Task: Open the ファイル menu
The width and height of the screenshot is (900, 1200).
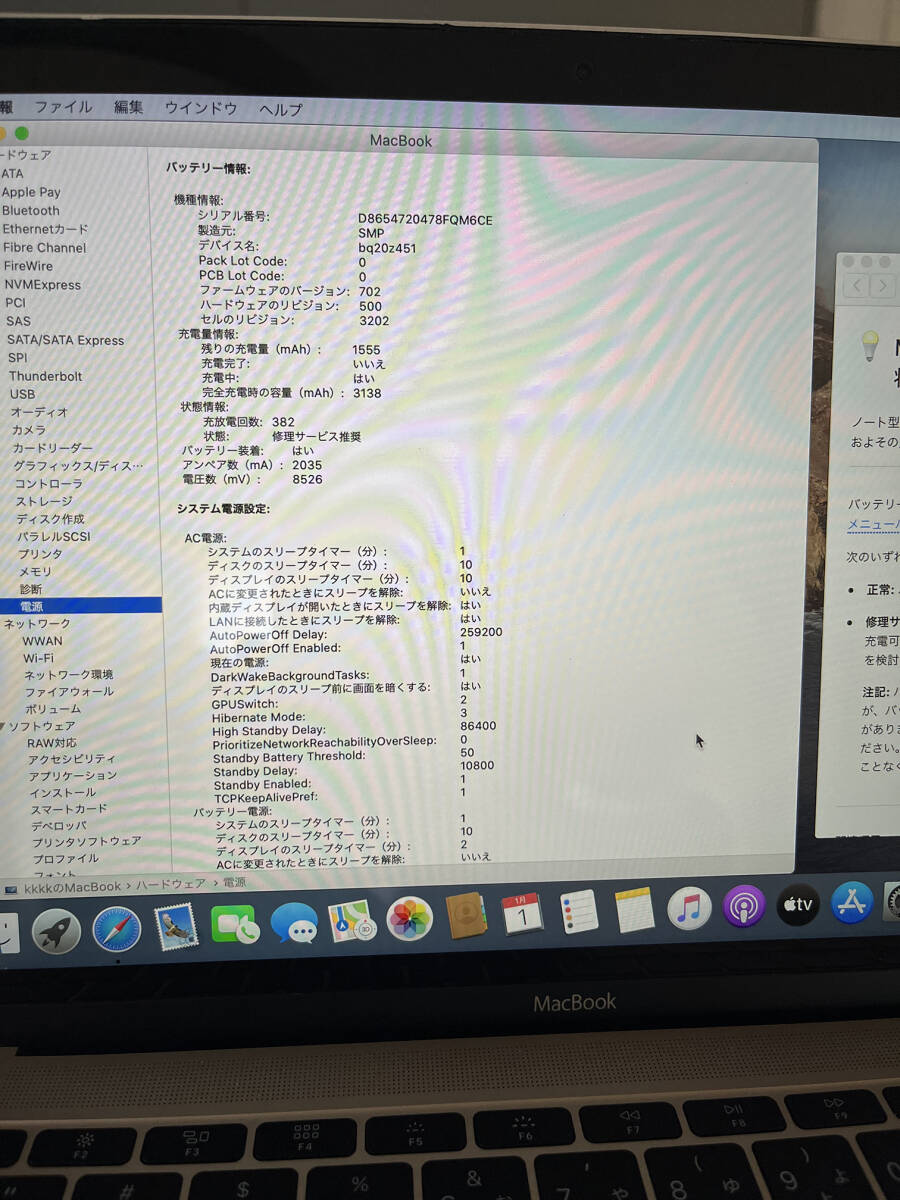Action: click(x=63, y=107)
